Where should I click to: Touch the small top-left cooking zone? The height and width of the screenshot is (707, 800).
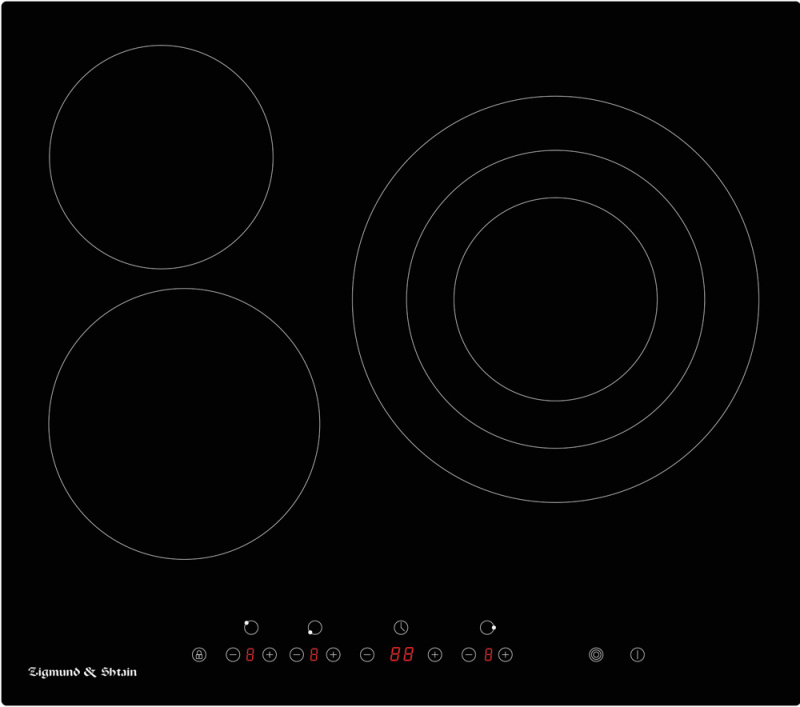[161, 157]
